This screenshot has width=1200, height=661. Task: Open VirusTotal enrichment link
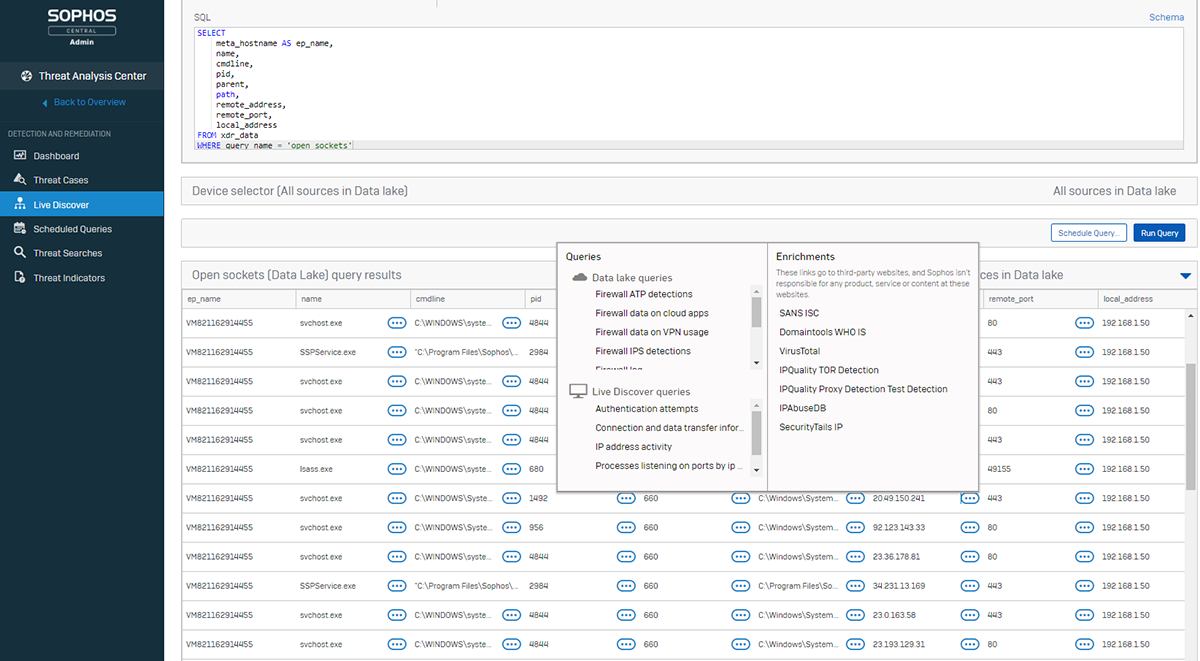coord(799,351)
